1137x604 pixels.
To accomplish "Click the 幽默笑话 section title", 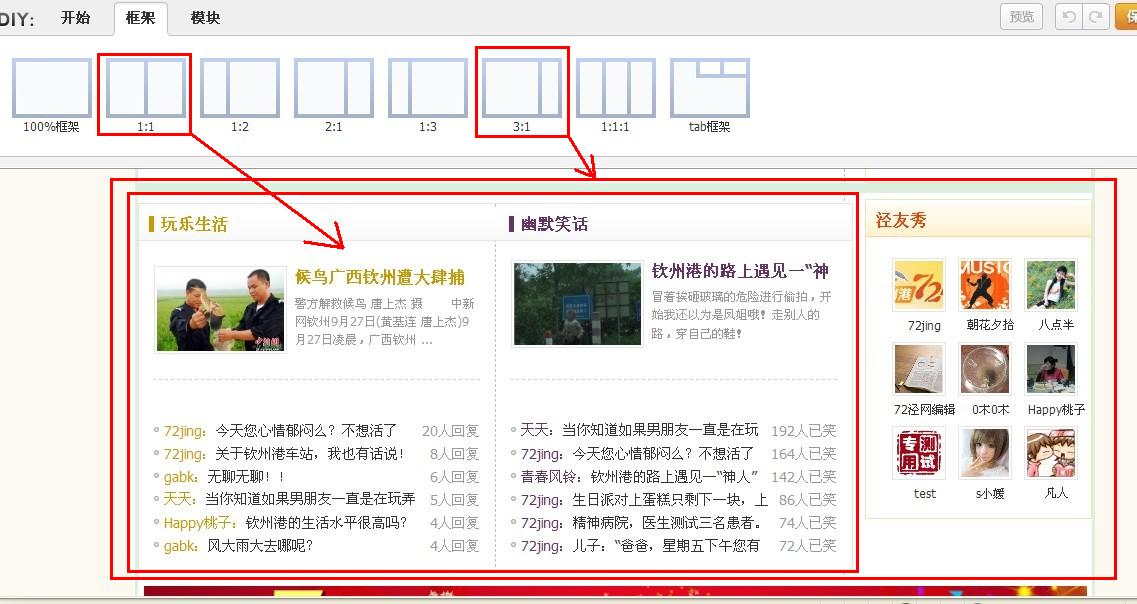I will (554, 224).
